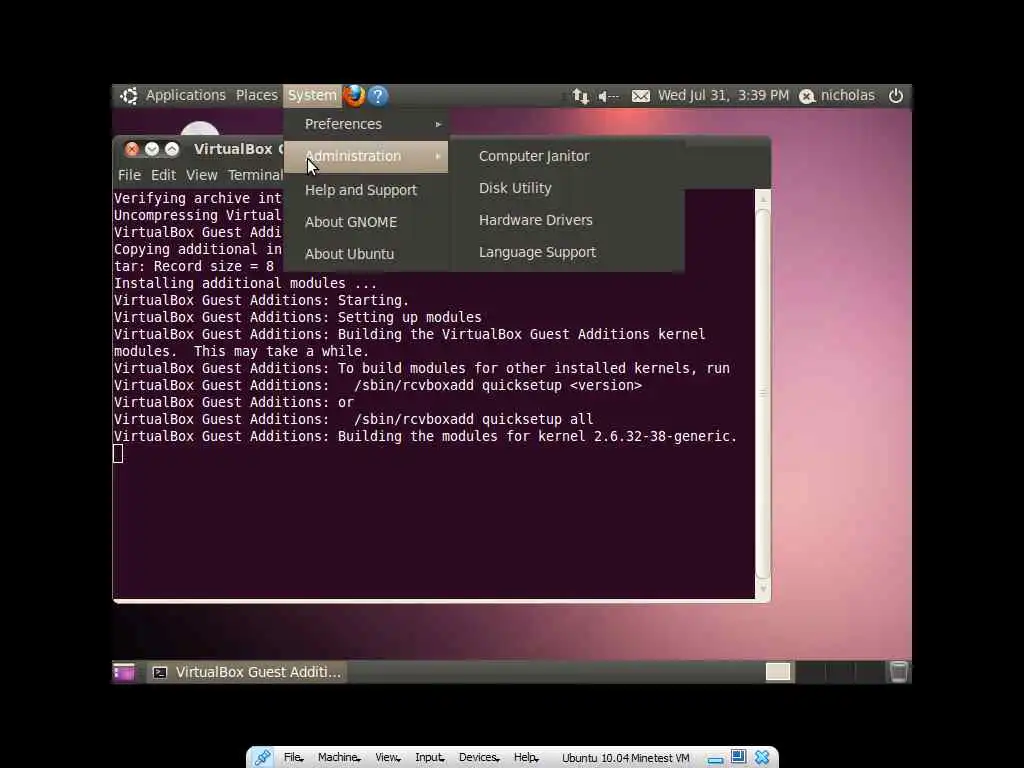The width and height of the screenshot is (1024, 768).
Task: Launch Computer Janitor
Action: click(567, 156)
